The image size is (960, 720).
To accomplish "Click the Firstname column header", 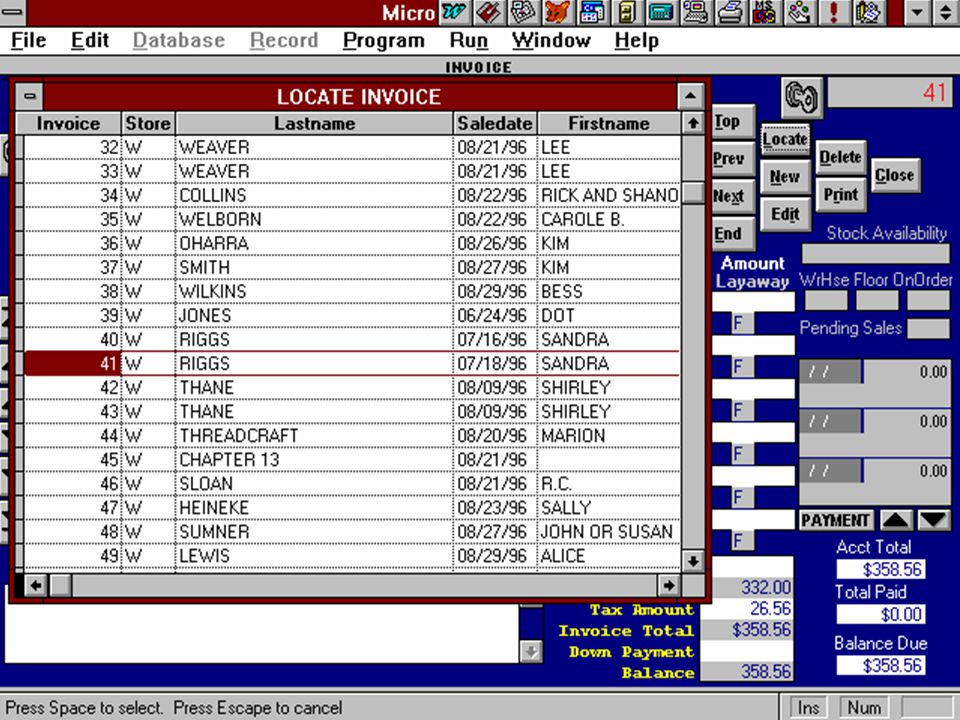I will click(609, 124).
